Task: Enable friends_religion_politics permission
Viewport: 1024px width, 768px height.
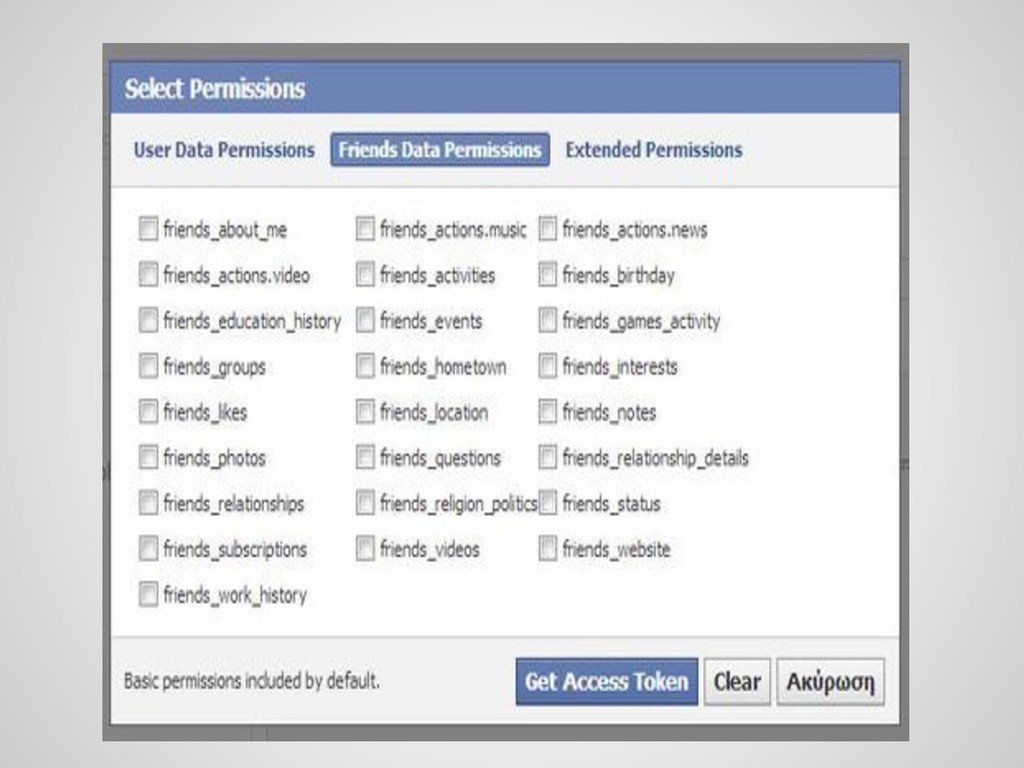Action: coord(365,503)
